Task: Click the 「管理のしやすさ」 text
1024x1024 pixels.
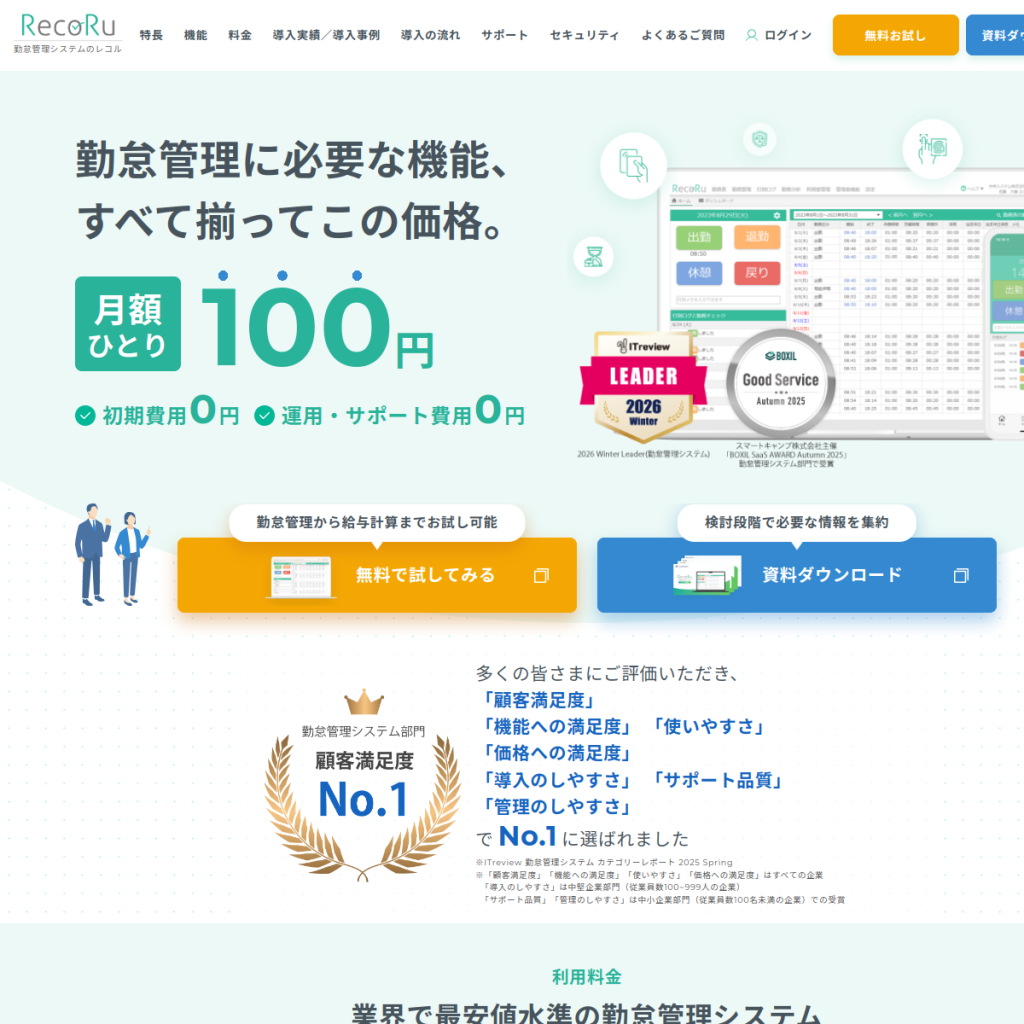Action: 556,807
